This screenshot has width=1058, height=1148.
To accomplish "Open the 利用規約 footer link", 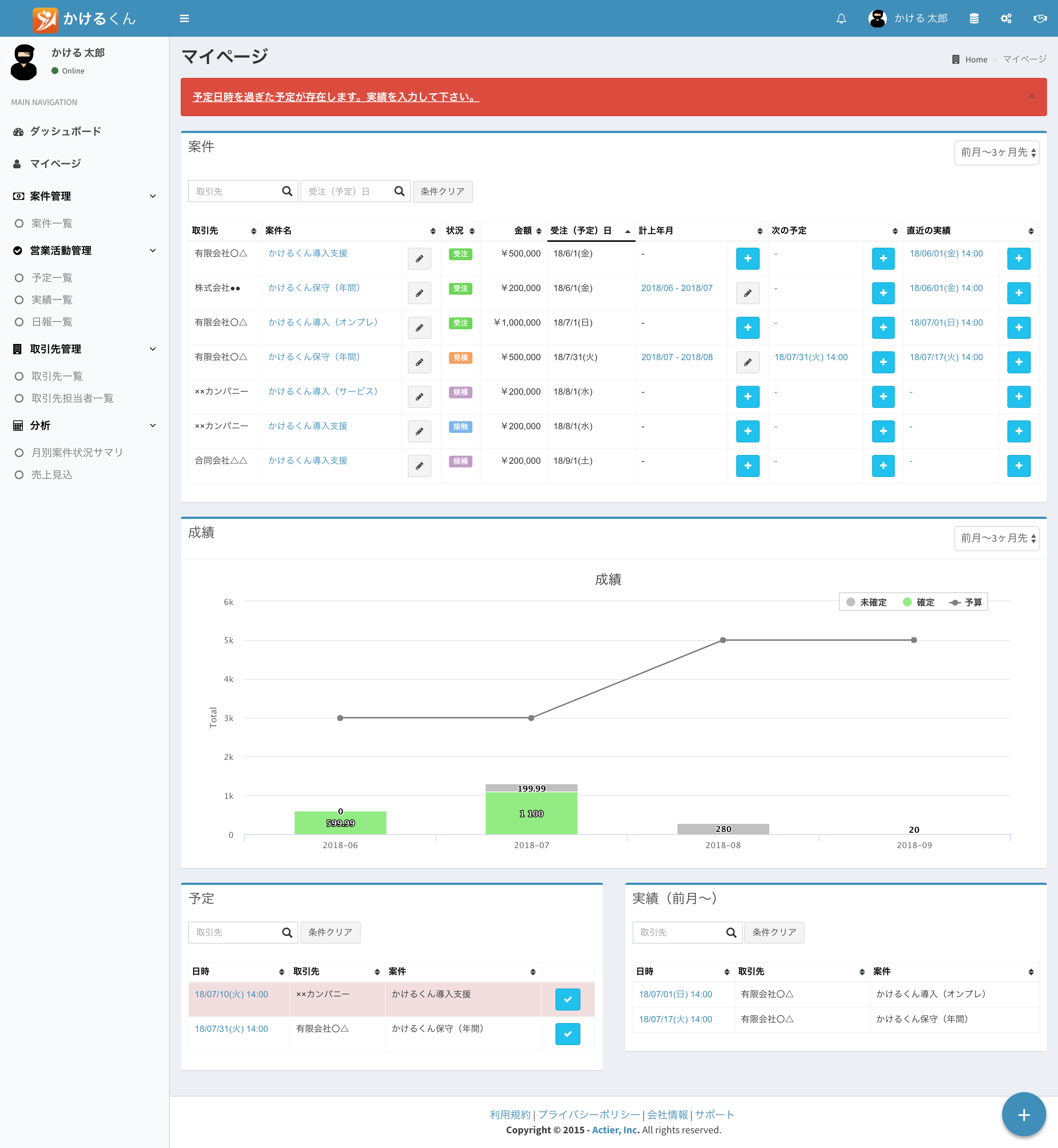I will [x=510, y=1114].
